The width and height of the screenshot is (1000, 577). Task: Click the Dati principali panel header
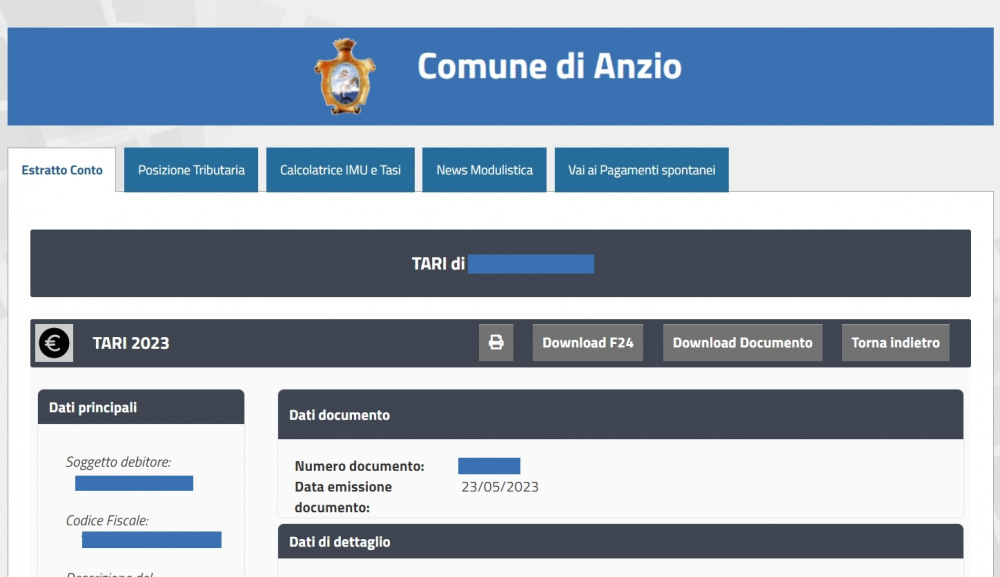pyautogui.click(x=141, y=407)
